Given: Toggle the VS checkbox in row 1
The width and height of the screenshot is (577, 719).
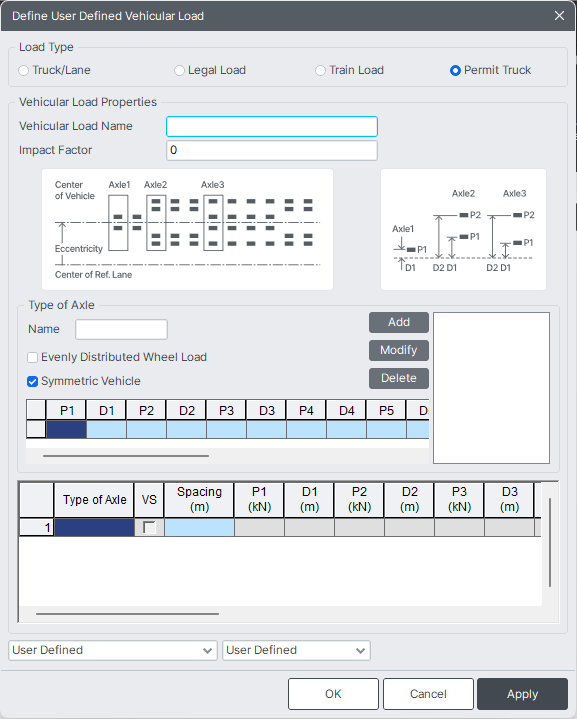Looking at the screenshot, I should 149,527.
